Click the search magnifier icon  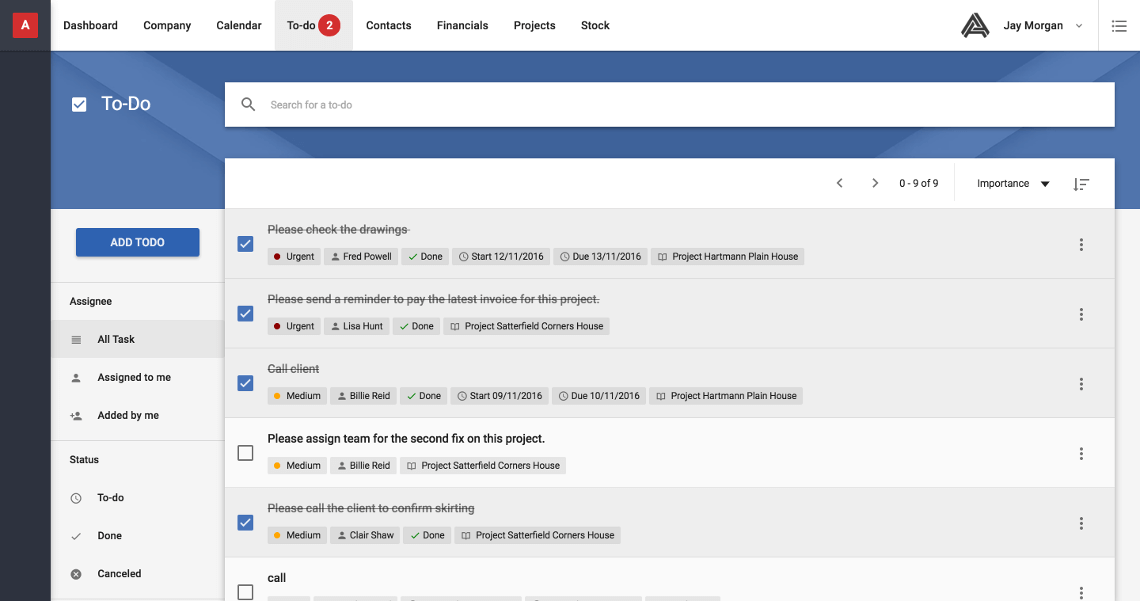[248, 105]
